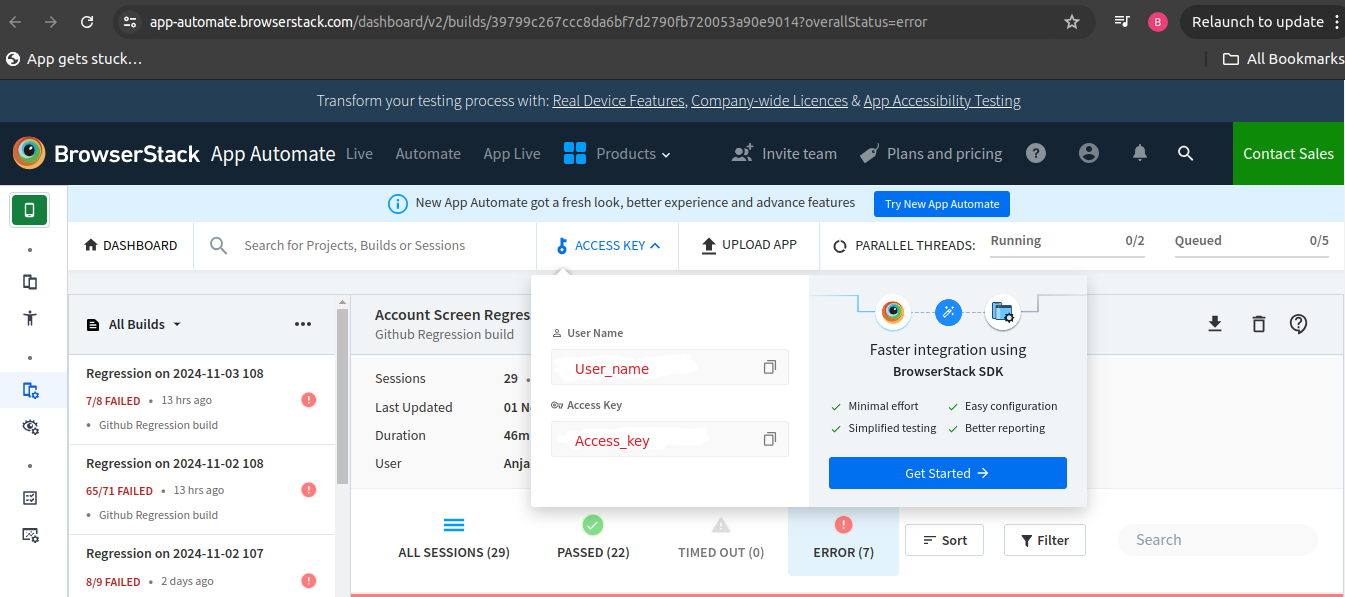Viewport: 1345px width, 597px height.
Task: Click the browser address bar URL
Action: [x=538, y=22]
